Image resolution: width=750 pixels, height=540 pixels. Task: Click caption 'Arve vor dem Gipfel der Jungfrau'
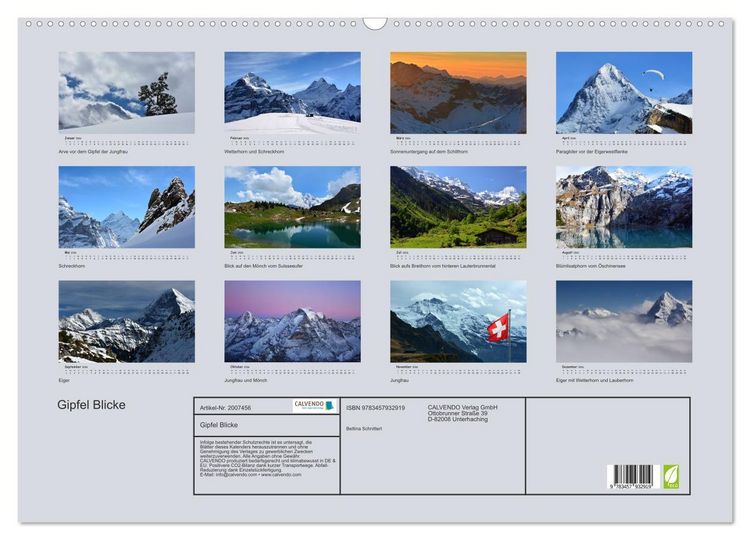(93, 152)
